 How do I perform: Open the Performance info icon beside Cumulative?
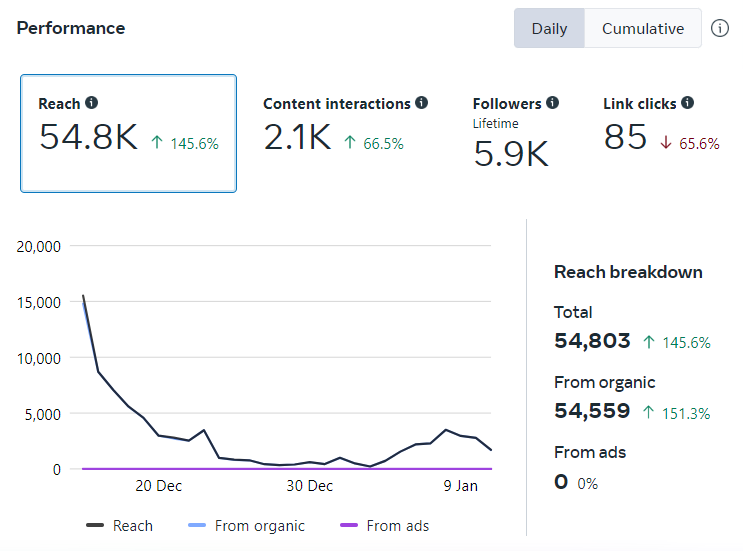point(719,28)
